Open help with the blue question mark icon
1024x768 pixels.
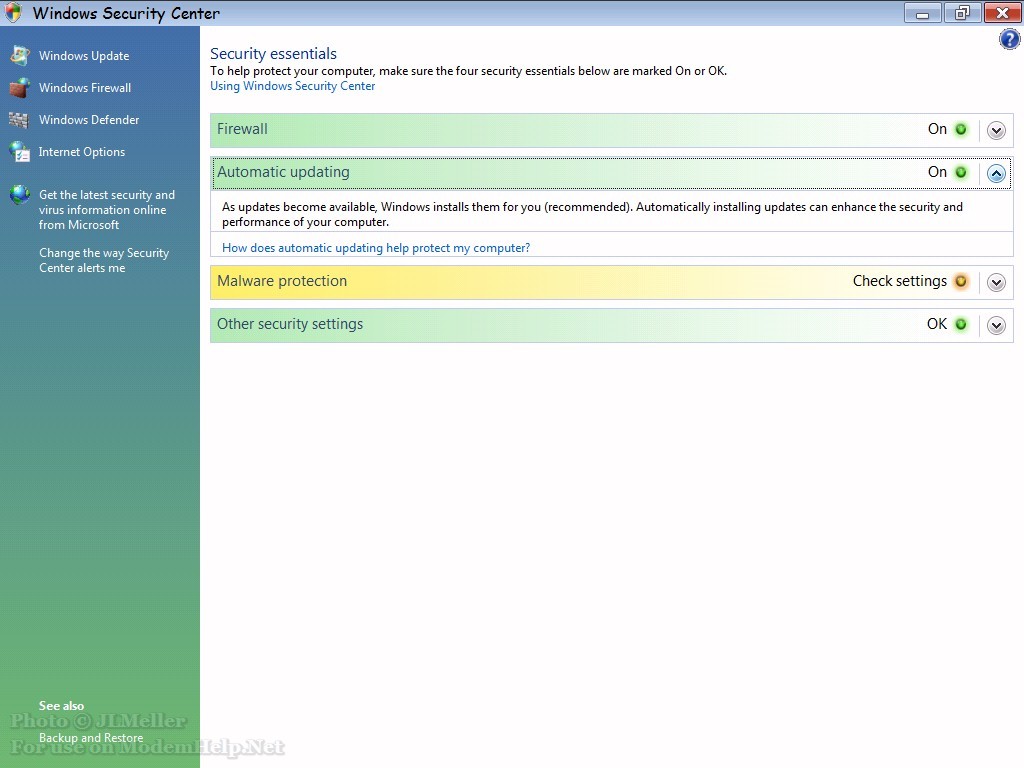click(1009, 39)
